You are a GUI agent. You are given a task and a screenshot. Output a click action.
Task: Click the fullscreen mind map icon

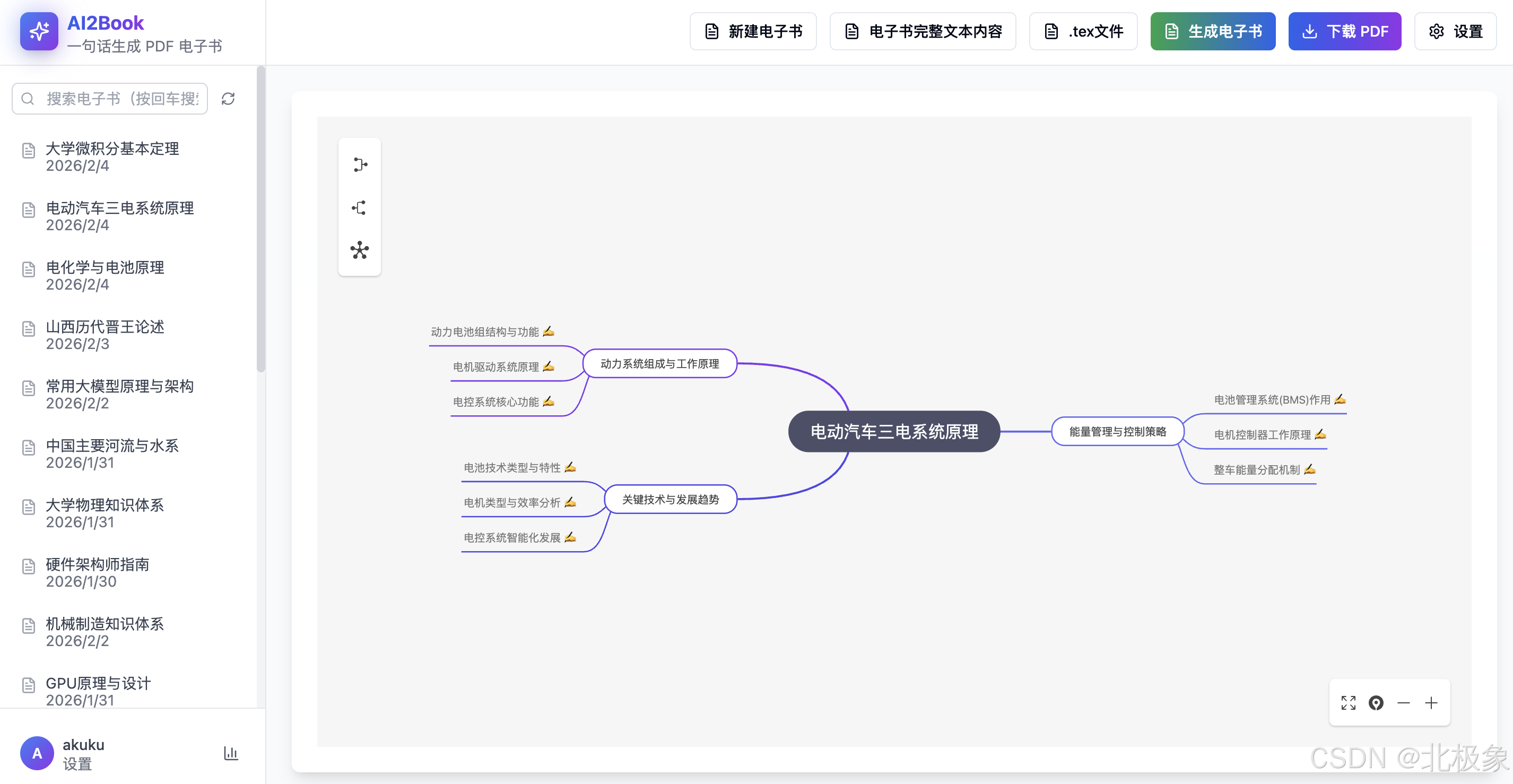point(1349,702)
